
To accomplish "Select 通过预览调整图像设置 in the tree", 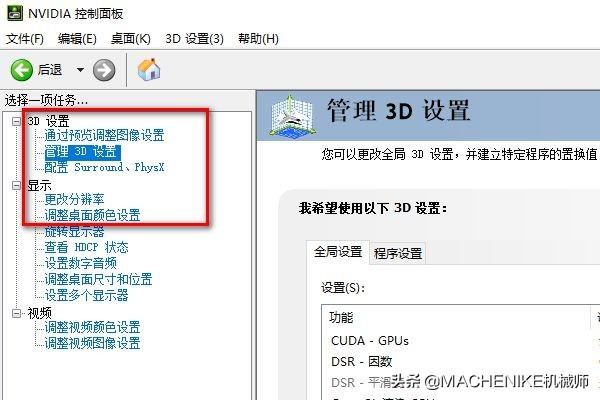I will click(x=104, y=136).
